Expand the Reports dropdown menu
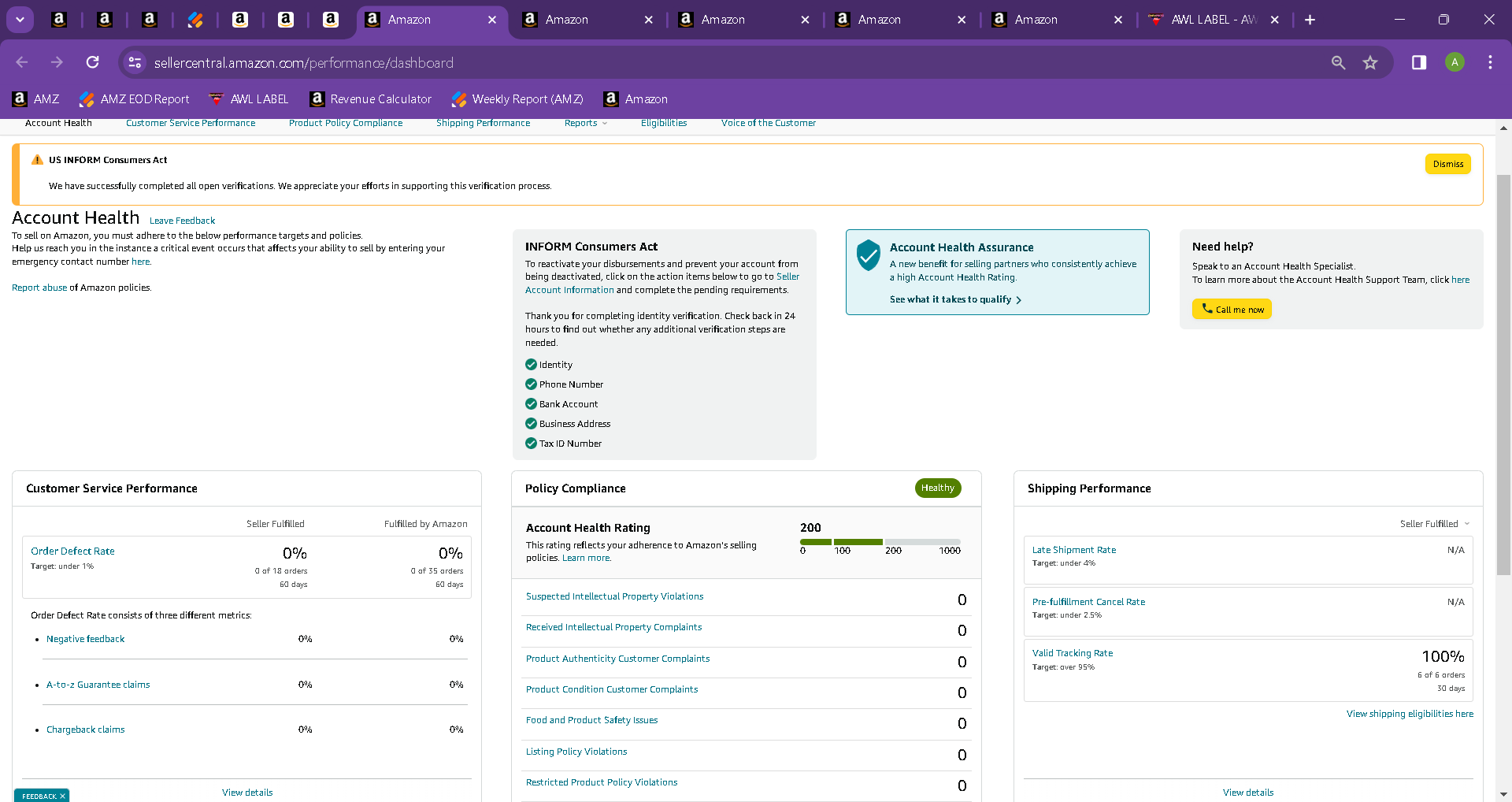 [x=586, y=123]
